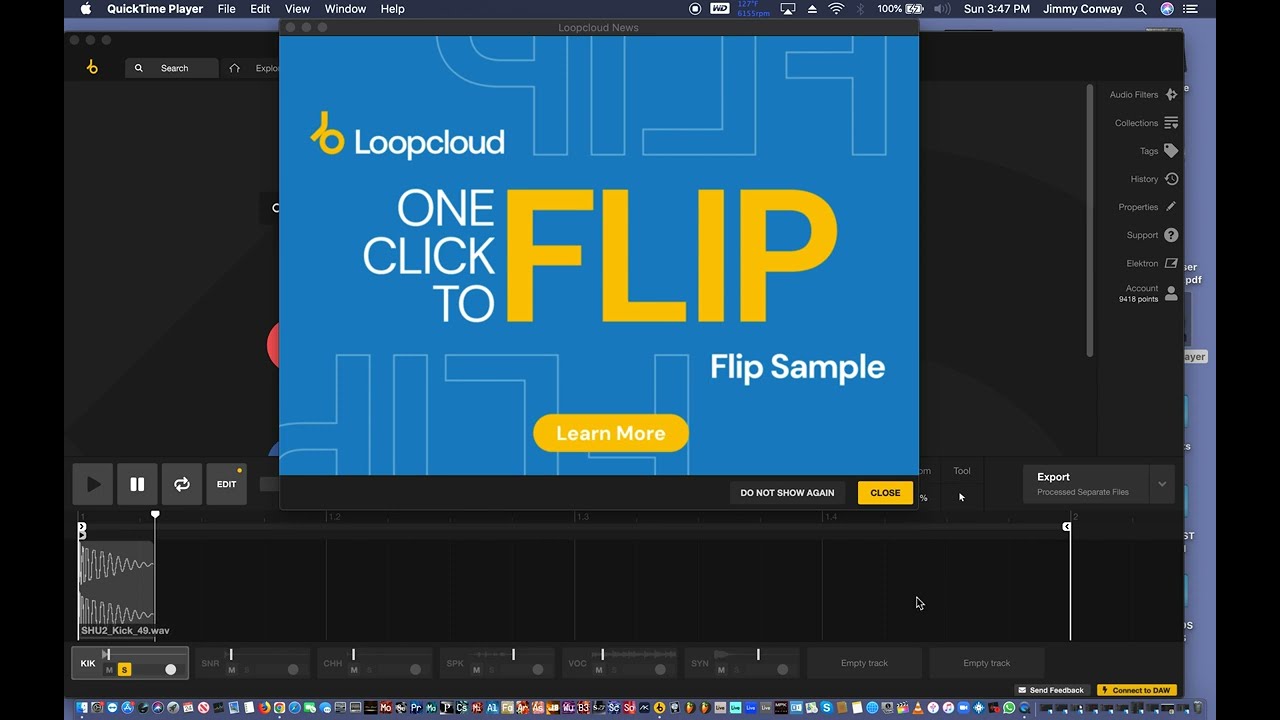Open Siri from the menu bar
Screen dimensions: 1280x720
point(1167,9)
